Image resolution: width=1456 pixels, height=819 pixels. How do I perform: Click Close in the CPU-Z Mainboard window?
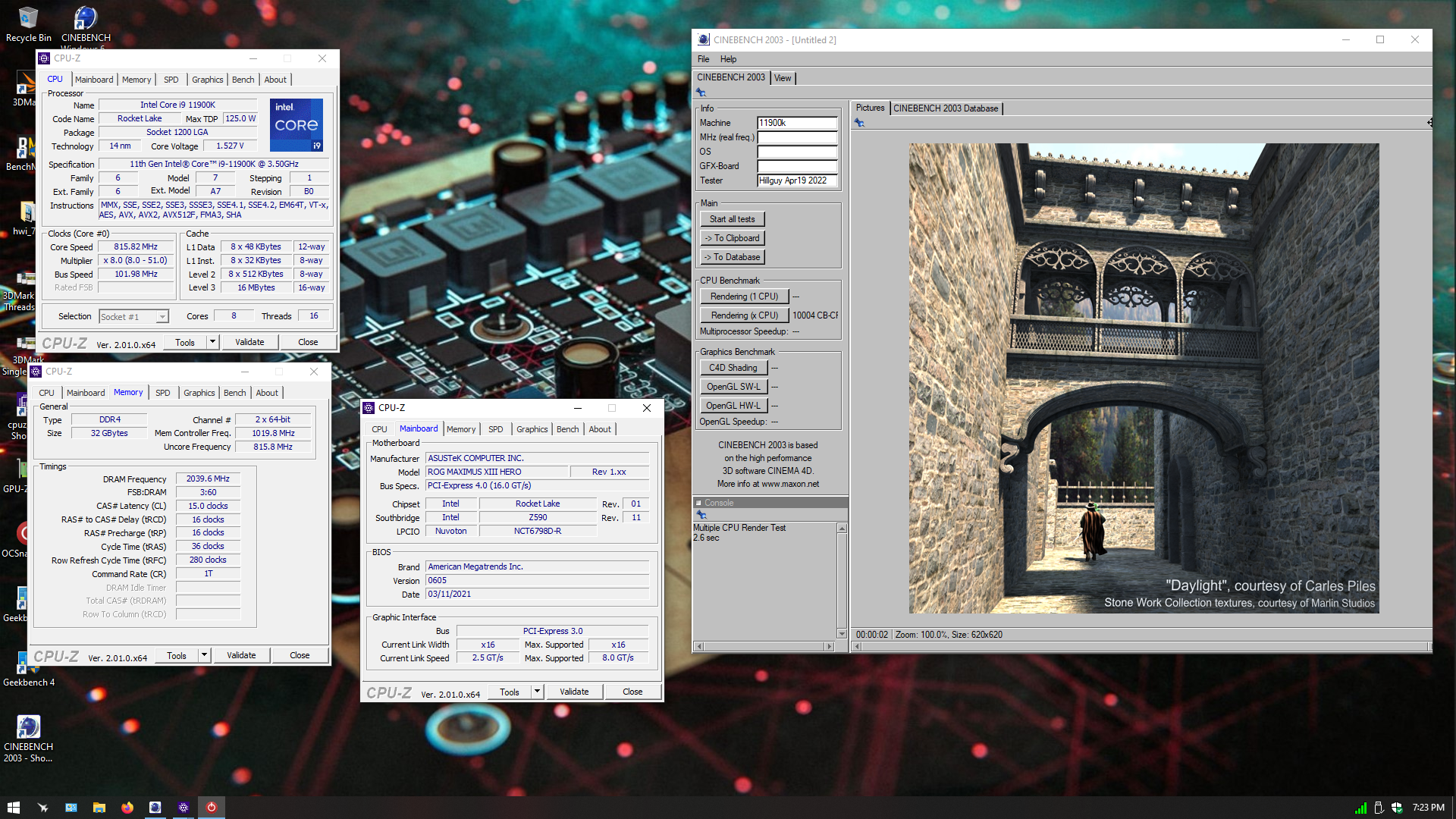click(x=632, y=692)
